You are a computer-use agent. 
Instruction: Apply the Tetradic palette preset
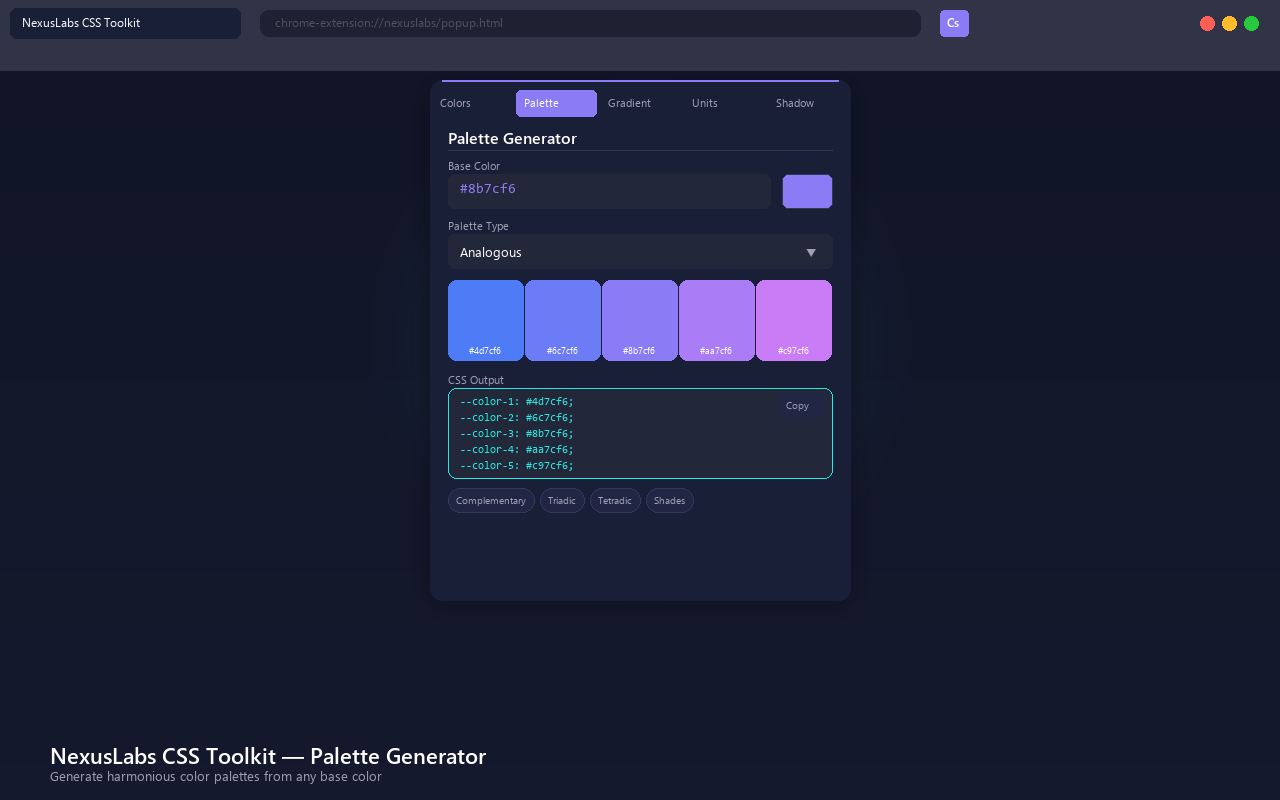615,500
